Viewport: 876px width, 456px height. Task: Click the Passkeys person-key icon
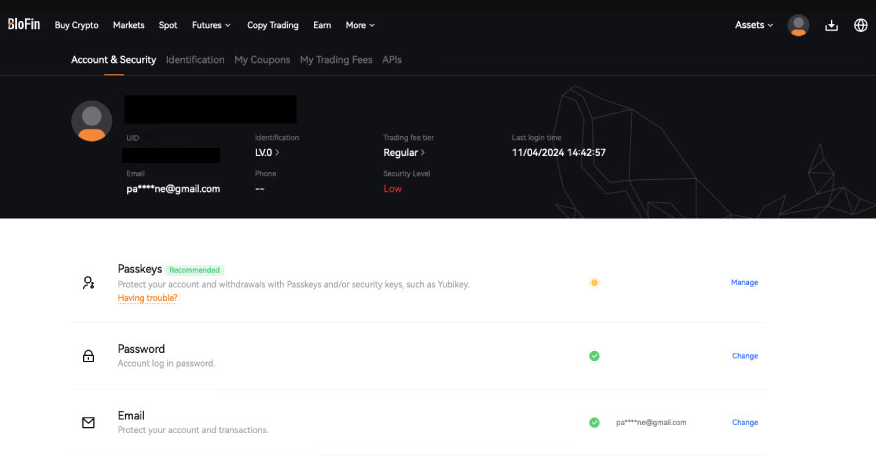pos(88,283)
